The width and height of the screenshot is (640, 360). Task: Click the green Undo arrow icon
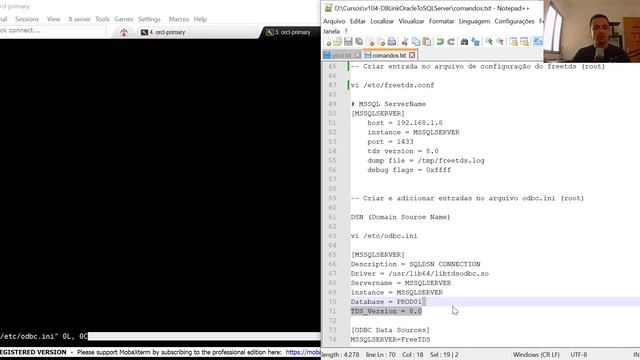[440, 42]
